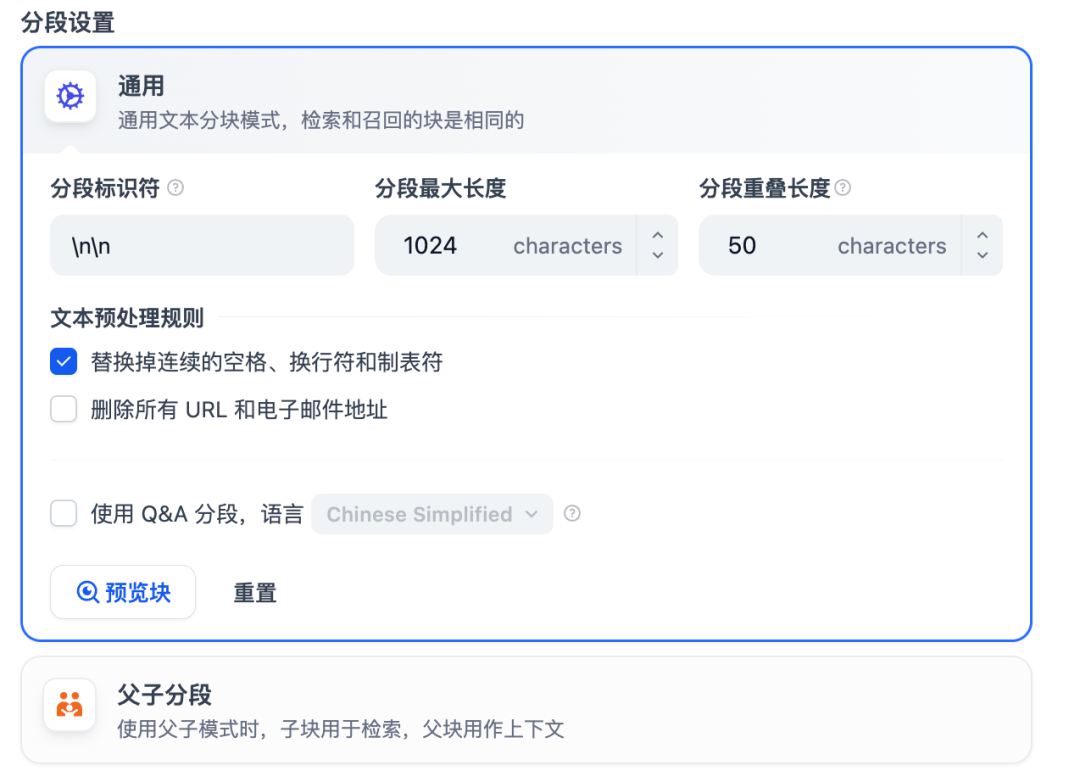Uncheck 替换掉连续的空格、换行符和制表符

[x=63, y=361]
